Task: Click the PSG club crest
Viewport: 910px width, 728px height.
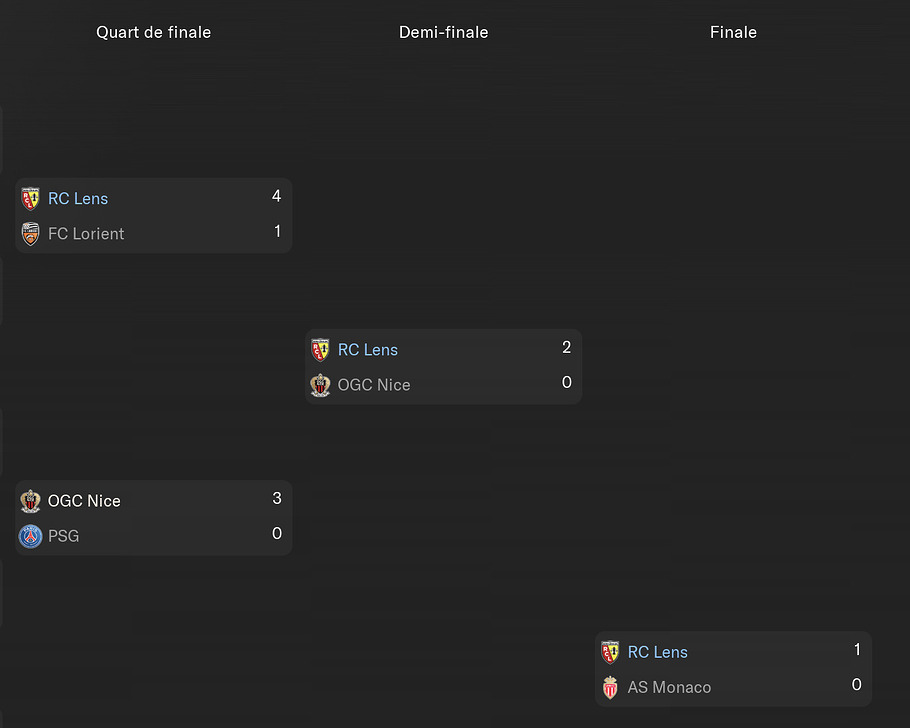Action: pos(31,536)
